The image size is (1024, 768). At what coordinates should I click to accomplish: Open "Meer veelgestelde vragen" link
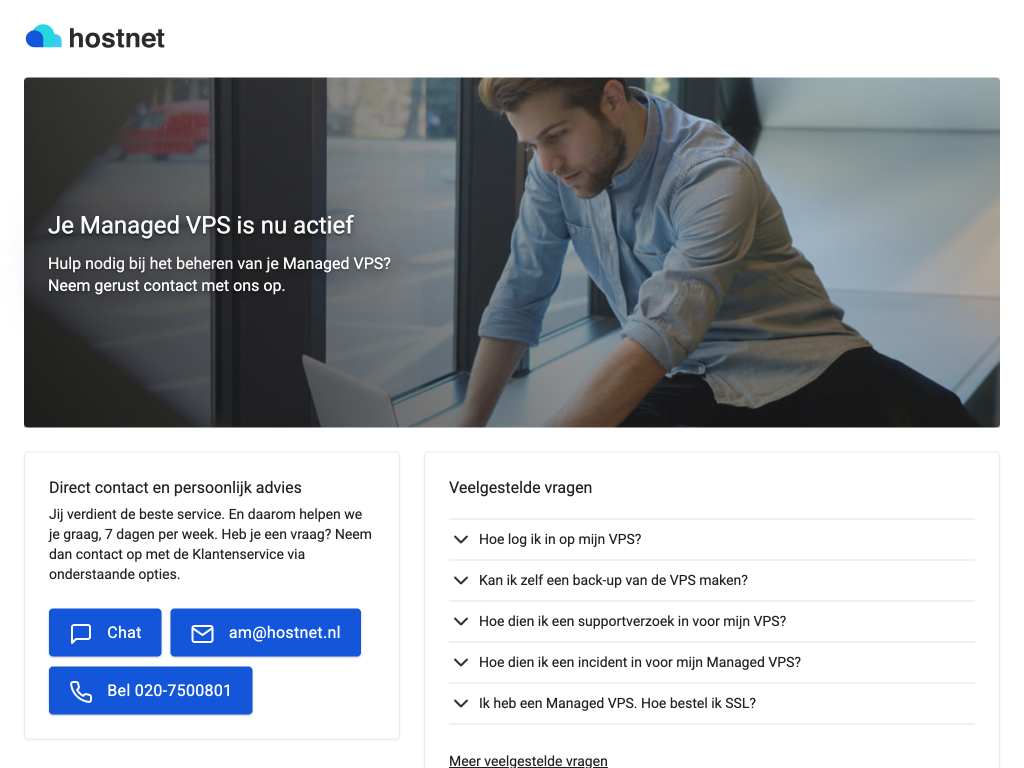(528, 761)
